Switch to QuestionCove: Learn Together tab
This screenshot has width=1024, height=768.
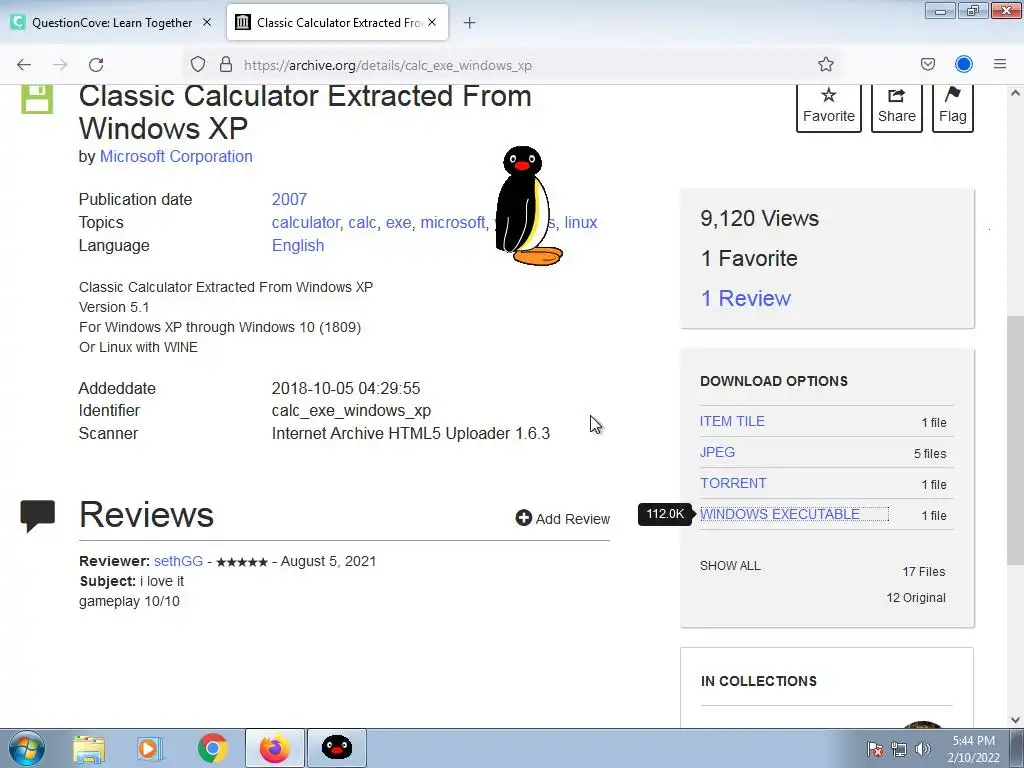click(112, 23)
